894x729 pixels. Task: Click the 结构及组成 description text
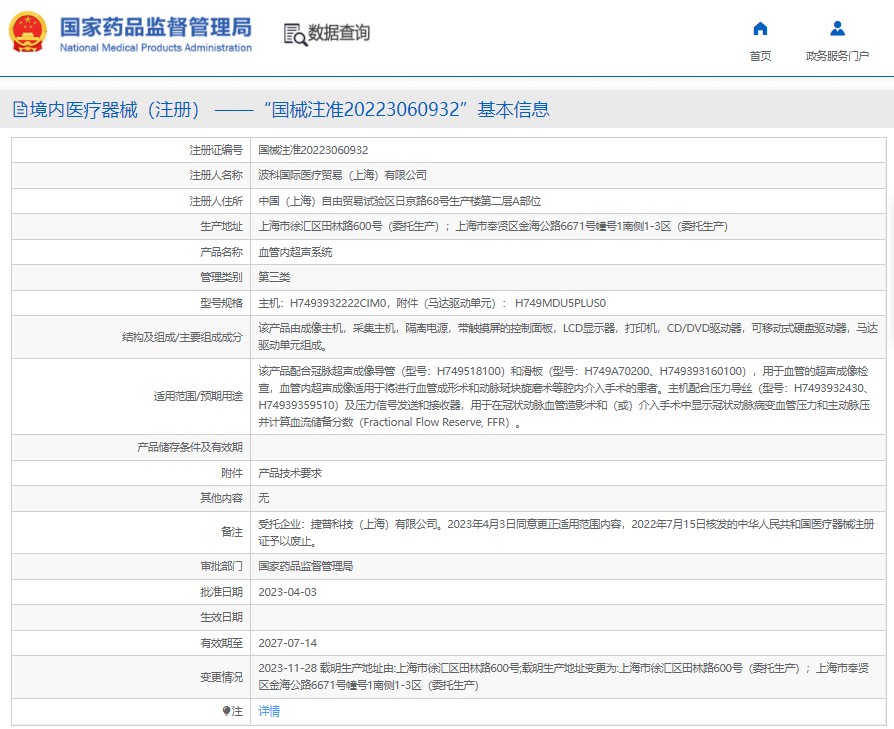pyautogui.click(x=568, y=337)
